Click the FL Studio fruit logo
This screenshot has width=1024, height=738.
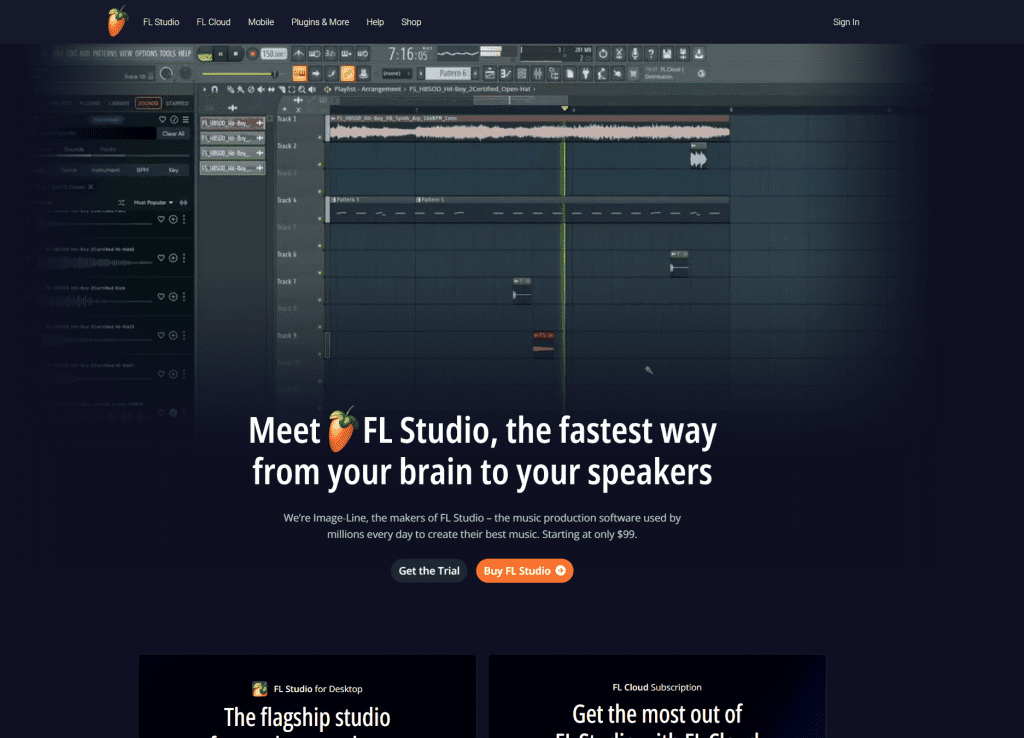[x=118, y=22]
